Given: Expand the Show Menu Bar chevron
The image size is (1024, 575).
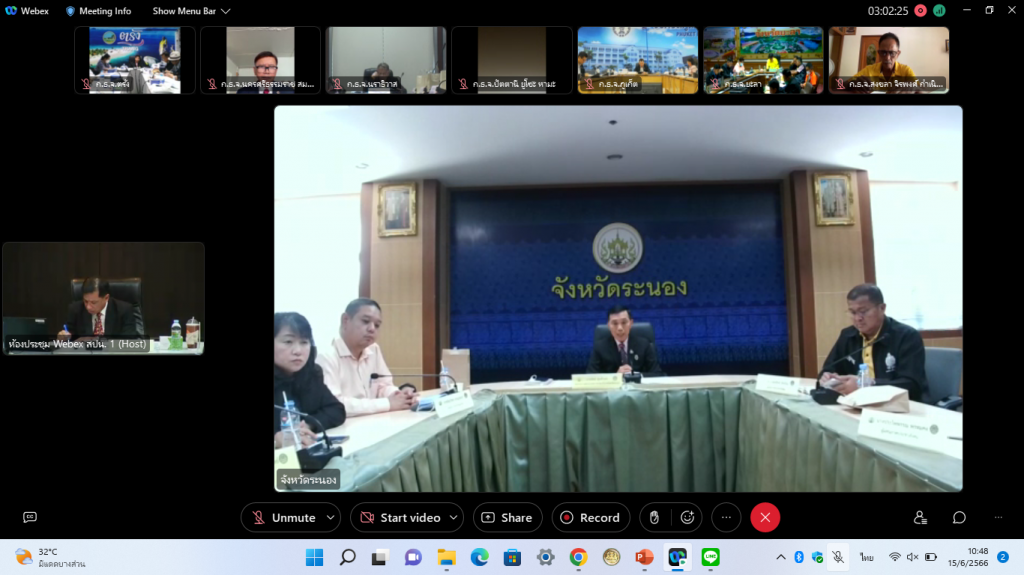Looking at the screenshot, I should (225, 11).
